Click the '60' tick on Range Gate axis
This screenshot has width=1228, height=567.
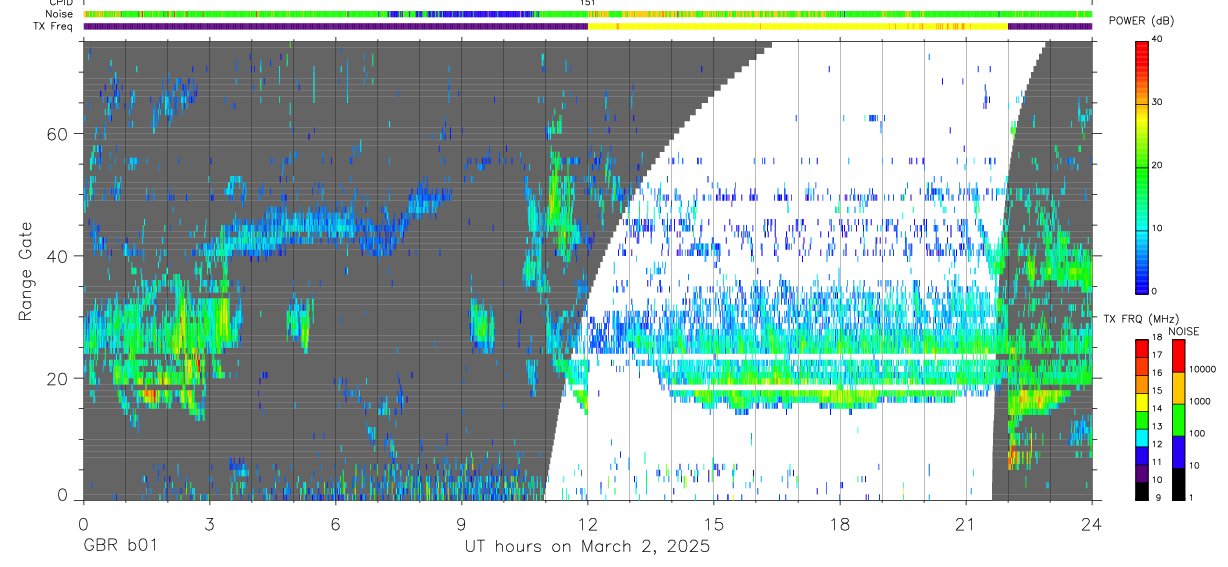pos(58,134)
